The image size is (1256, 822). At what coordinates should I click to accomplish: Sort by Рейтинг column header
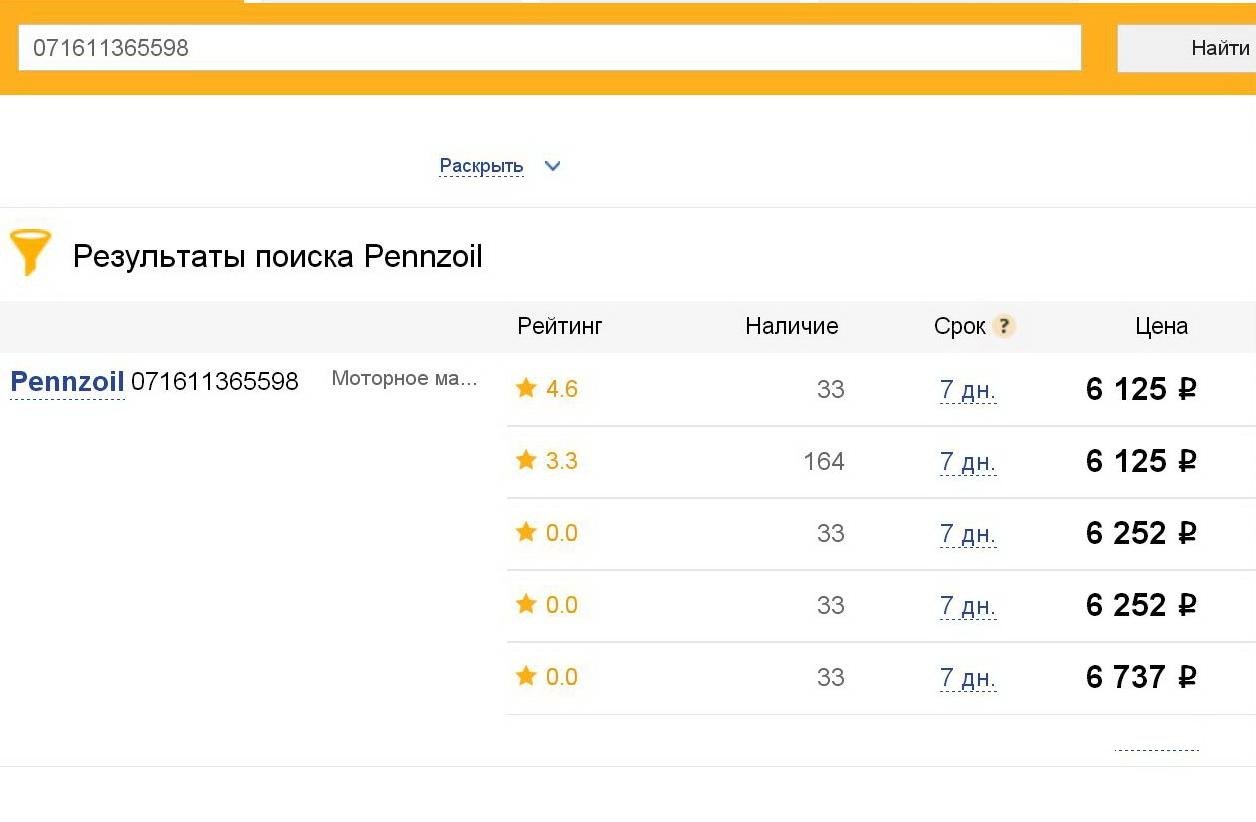coord(560,326)
